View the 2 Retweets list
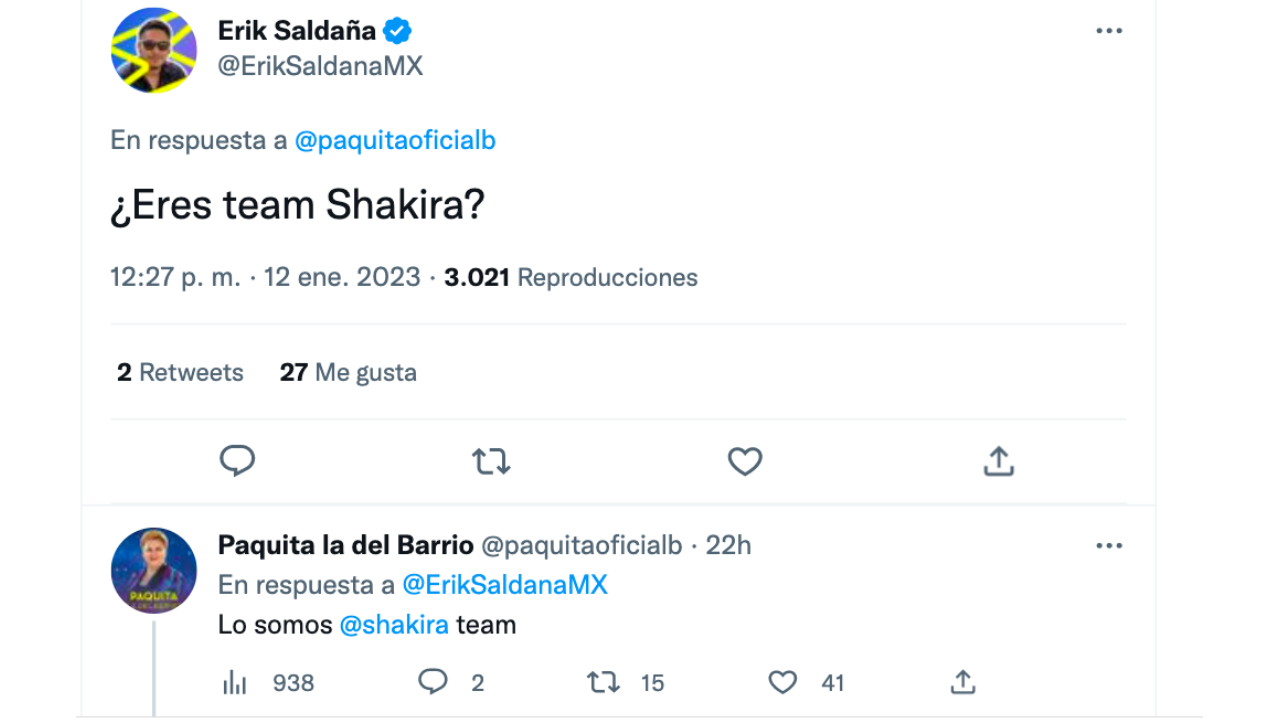The image size is (1280, 720). point(180,373)
